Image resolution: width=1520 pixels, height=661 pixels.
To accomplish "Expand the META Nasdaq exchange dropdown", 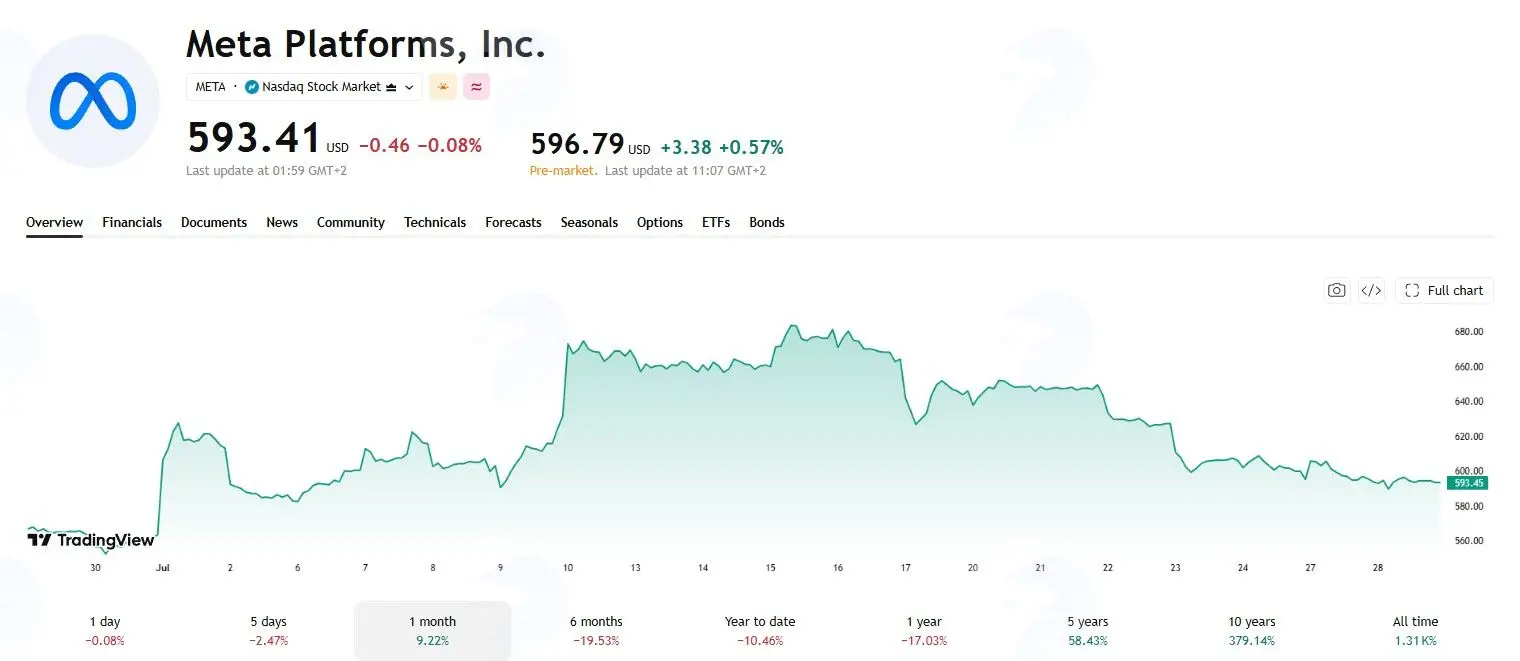I will point(304,87).
